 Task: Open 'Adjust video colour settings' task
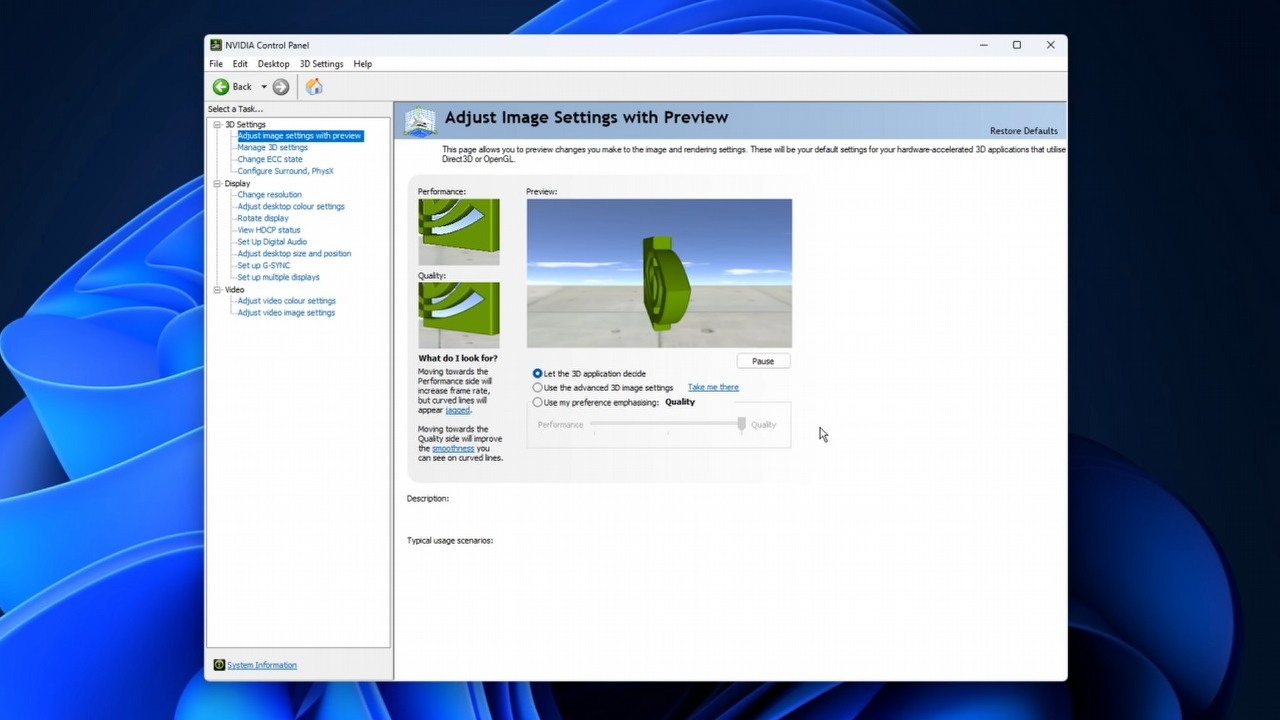(x=286, y=301)
